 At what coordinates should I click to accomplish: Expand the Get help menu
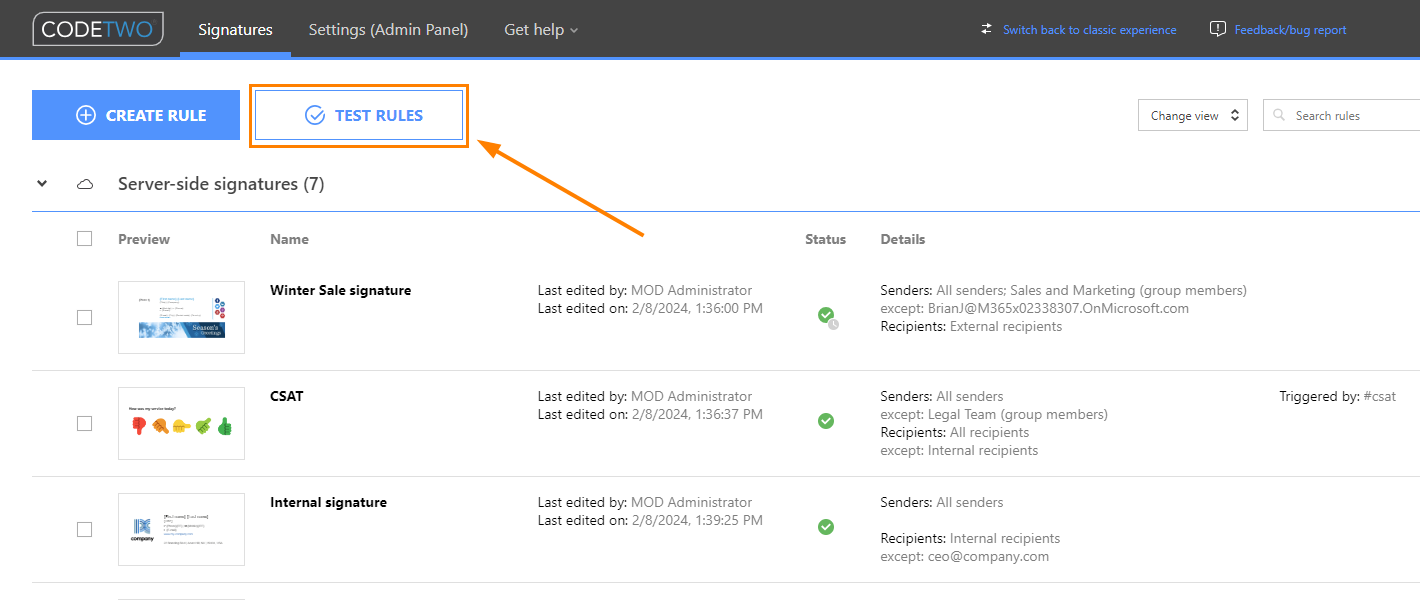pyautogui.click(x=541, y=30)
